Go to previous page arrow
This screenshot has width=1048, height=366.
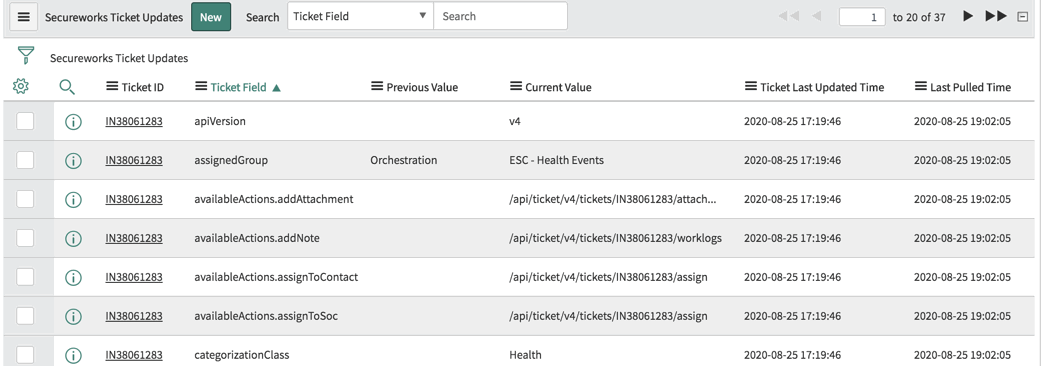coord(816,16)
